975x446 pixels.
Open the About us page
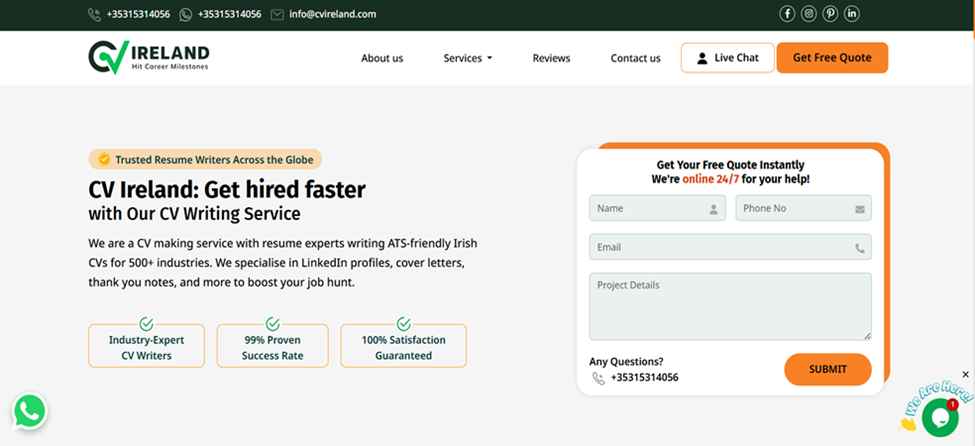point(382,58)
